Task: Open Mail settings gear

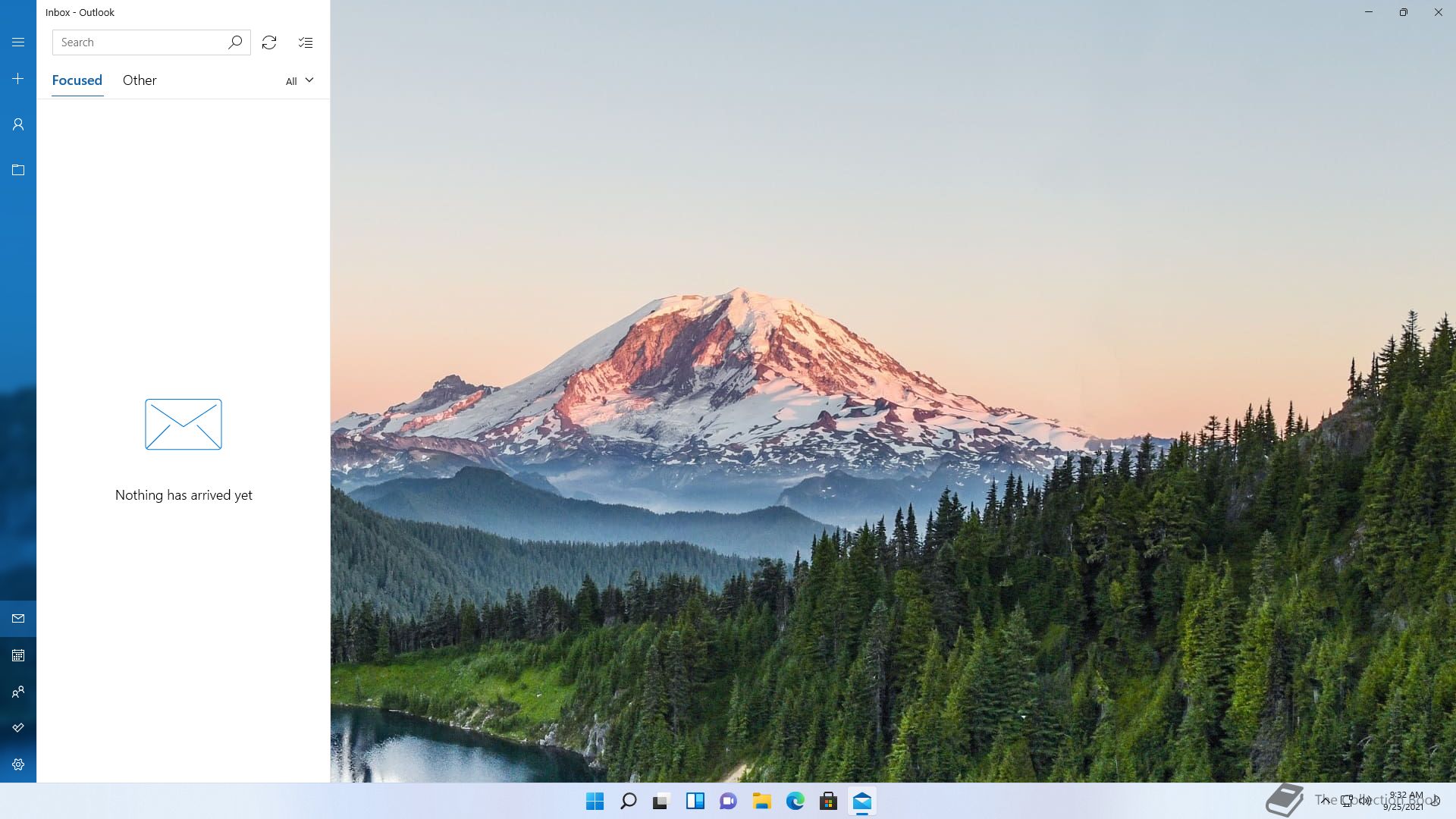Action: click(x=18, y=764)
